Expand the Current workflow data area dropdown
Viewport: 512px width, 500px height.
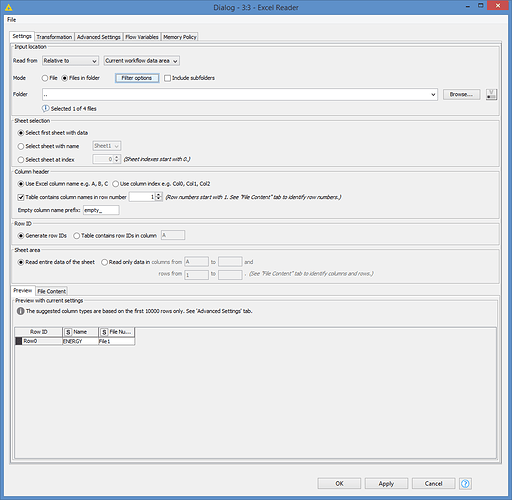(x=142, y=61)
